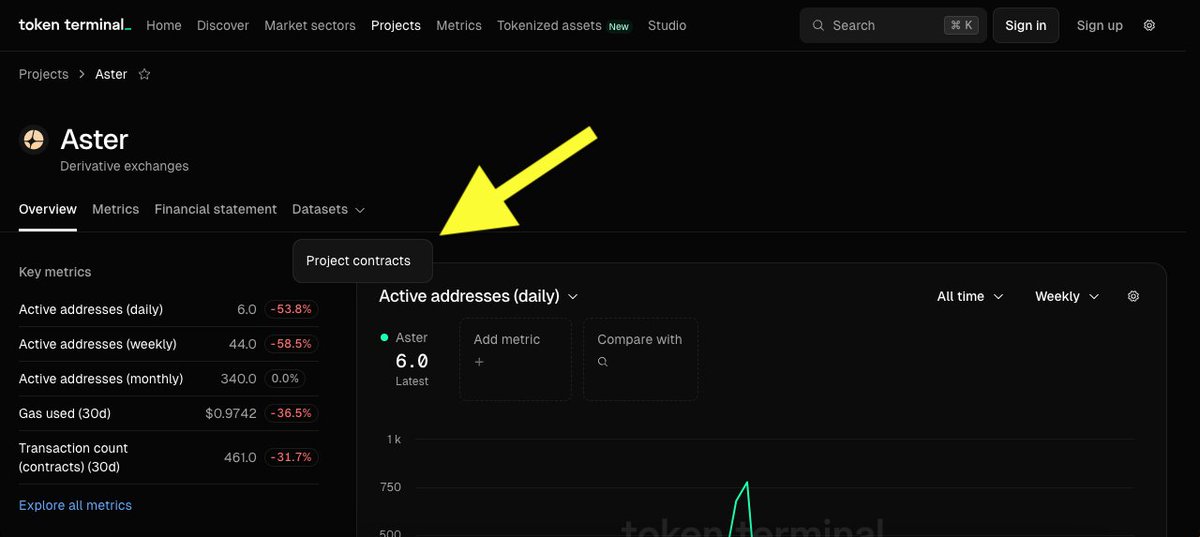The width and height of the screenshot is (1200, 537).
Task: Open the Weekly interval dropdown
Action: click(x=1067, y=296)
